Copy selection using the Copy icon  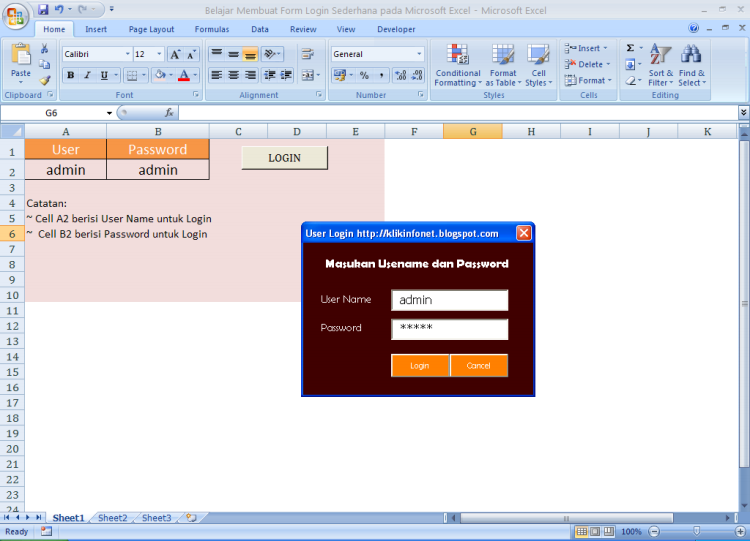[44, 64]
